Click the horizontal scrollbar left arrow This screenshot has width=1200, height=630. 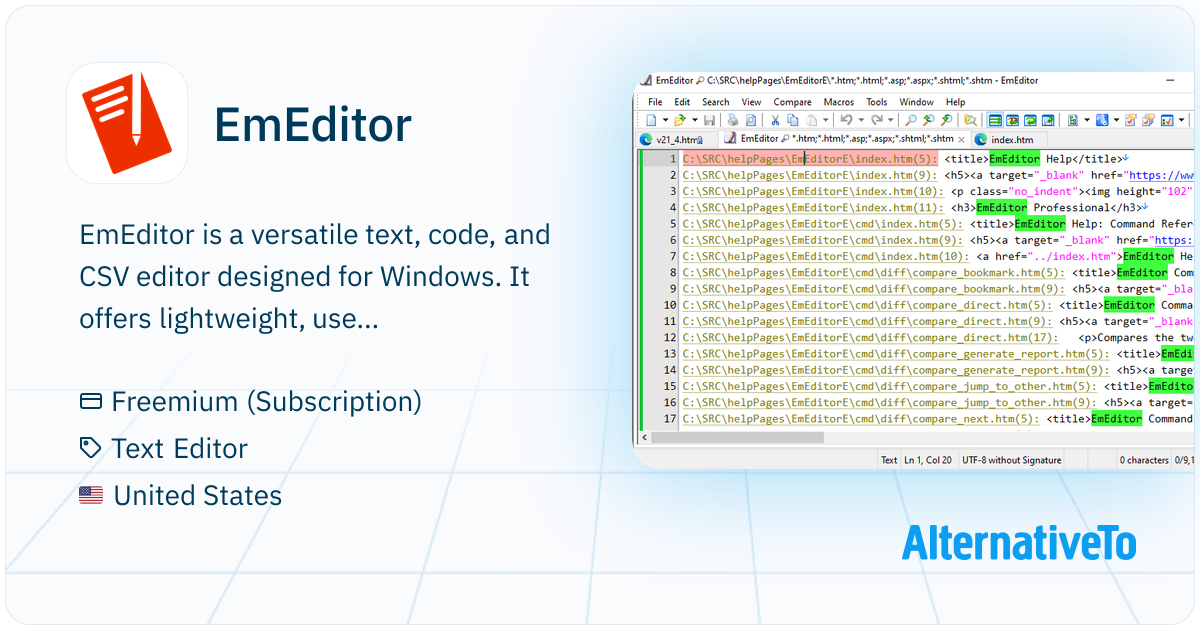coord(645,437)
